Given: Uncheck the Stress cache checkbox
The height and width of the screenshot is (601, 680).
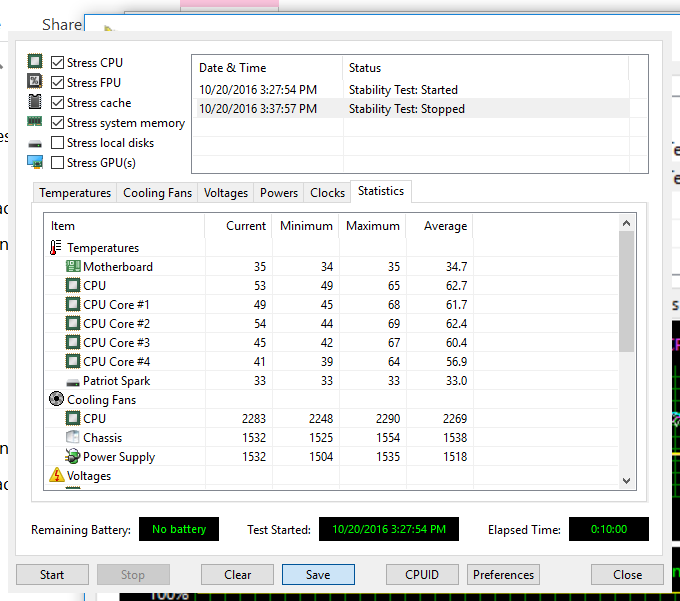Looking at the screenshot, I should (x=57, y=103).
